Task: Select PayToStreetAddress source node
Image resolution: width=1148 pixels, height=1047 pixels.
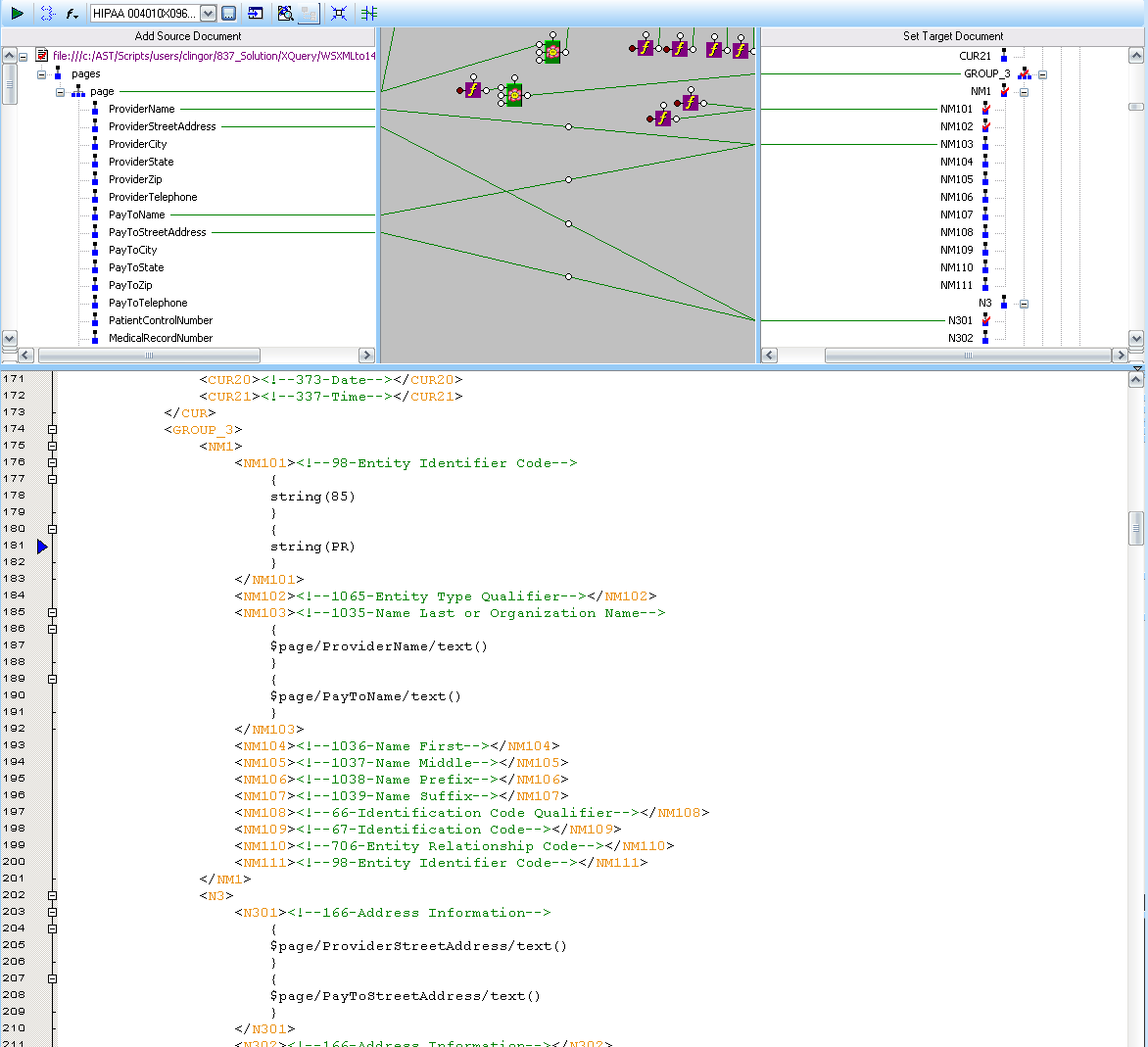Action: (x=158, y=232)
